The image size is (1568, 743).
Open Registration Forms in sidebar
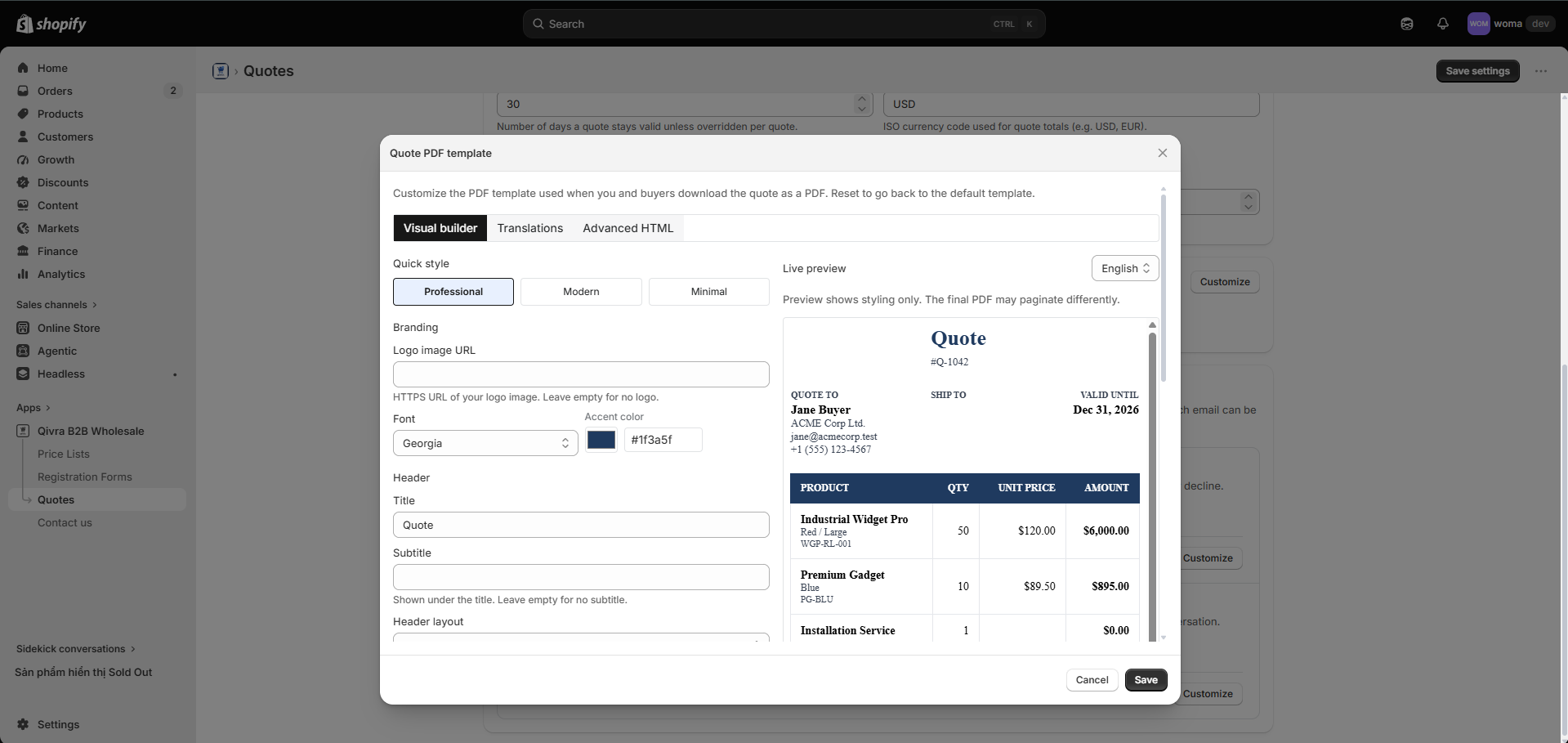pos(85,477)
